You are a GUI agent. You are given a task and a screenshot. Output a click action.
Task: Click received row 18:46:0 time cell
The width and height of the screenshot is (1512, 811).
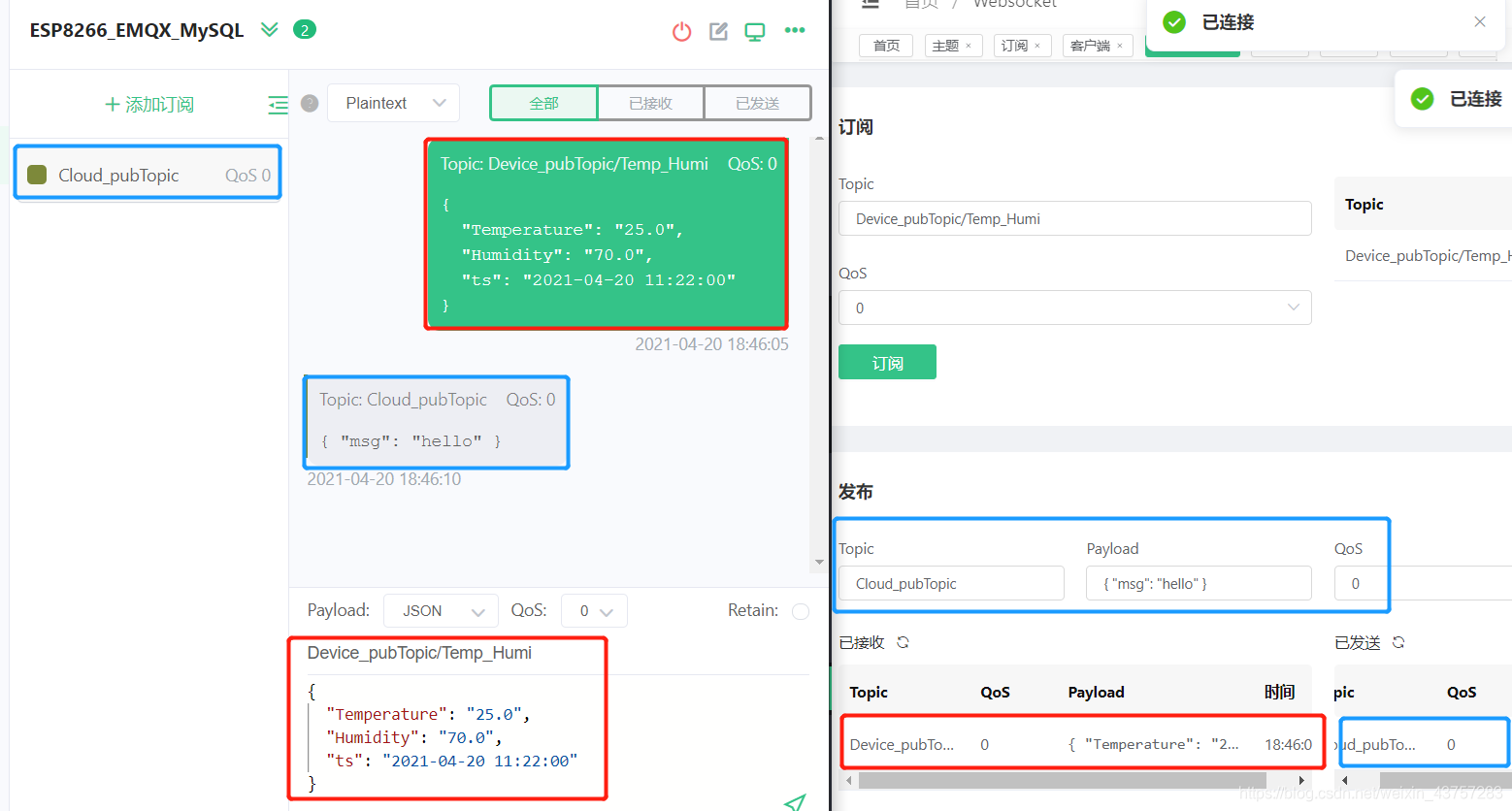click(1288, 744)
